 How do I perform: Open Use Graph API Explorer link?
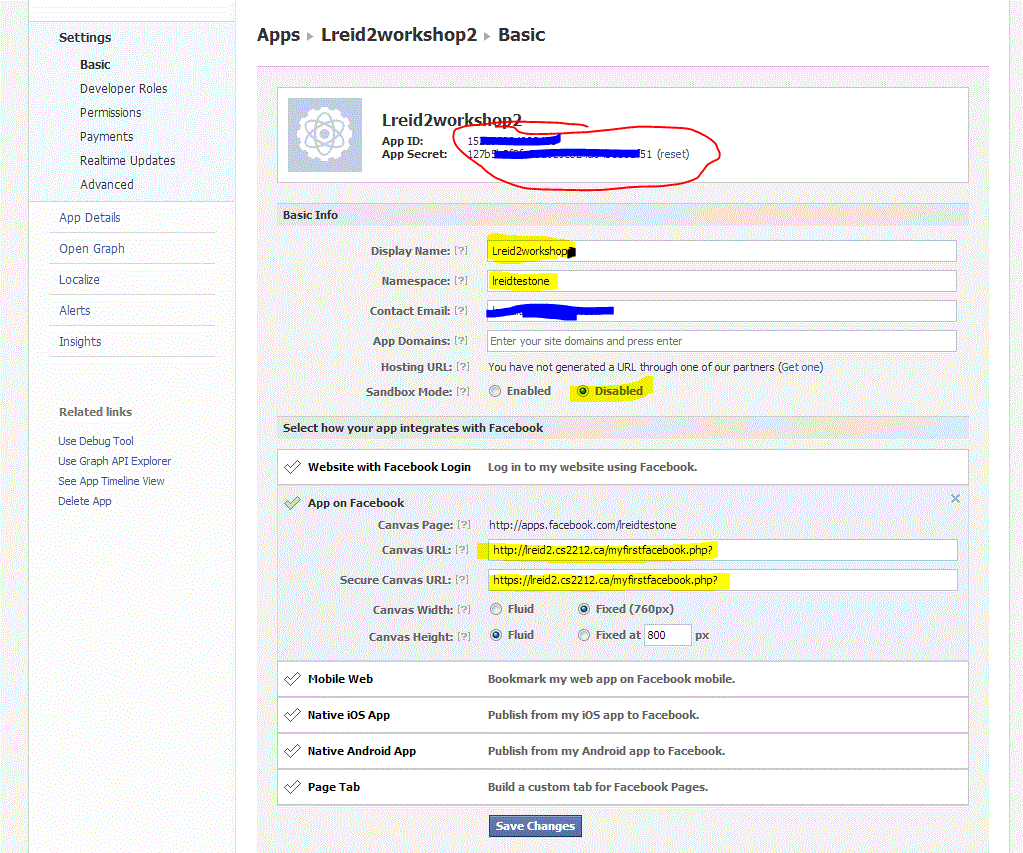coord(114,461)
